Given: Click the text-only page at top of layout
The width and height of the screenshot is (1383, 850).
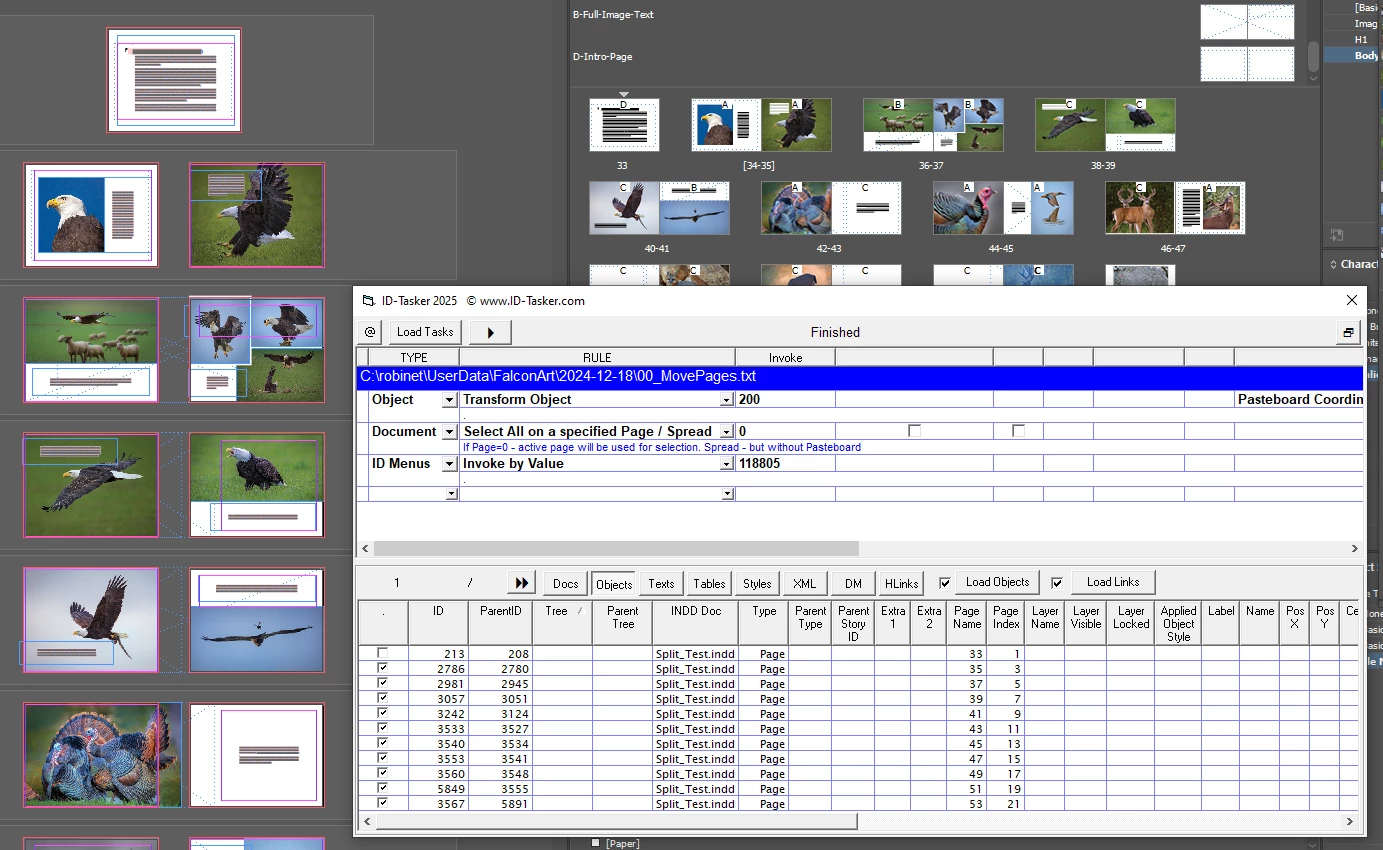Looking at the screenshot, I should [174, 80].
